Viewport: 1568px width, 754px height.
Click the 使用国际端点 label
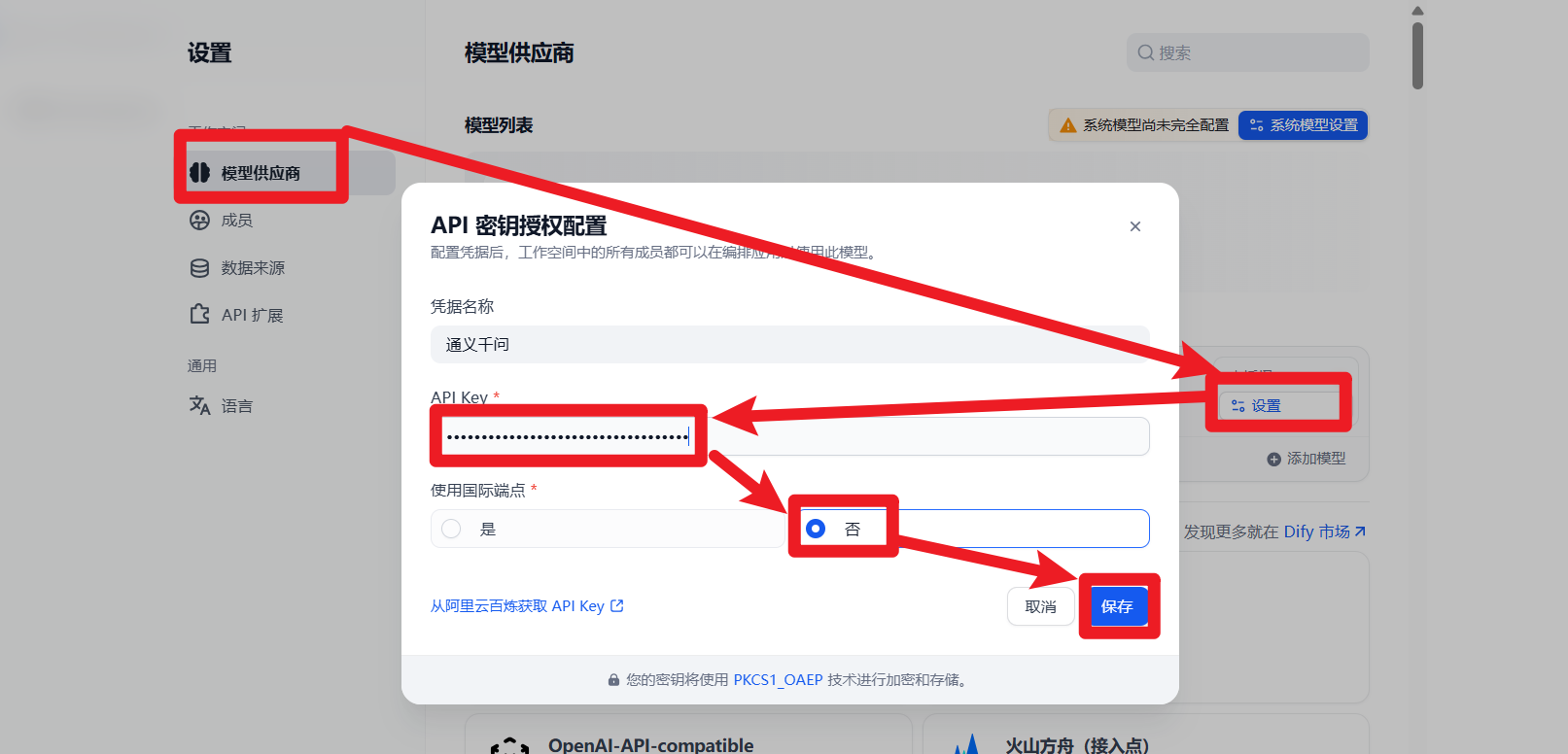(x=478, y=491)
